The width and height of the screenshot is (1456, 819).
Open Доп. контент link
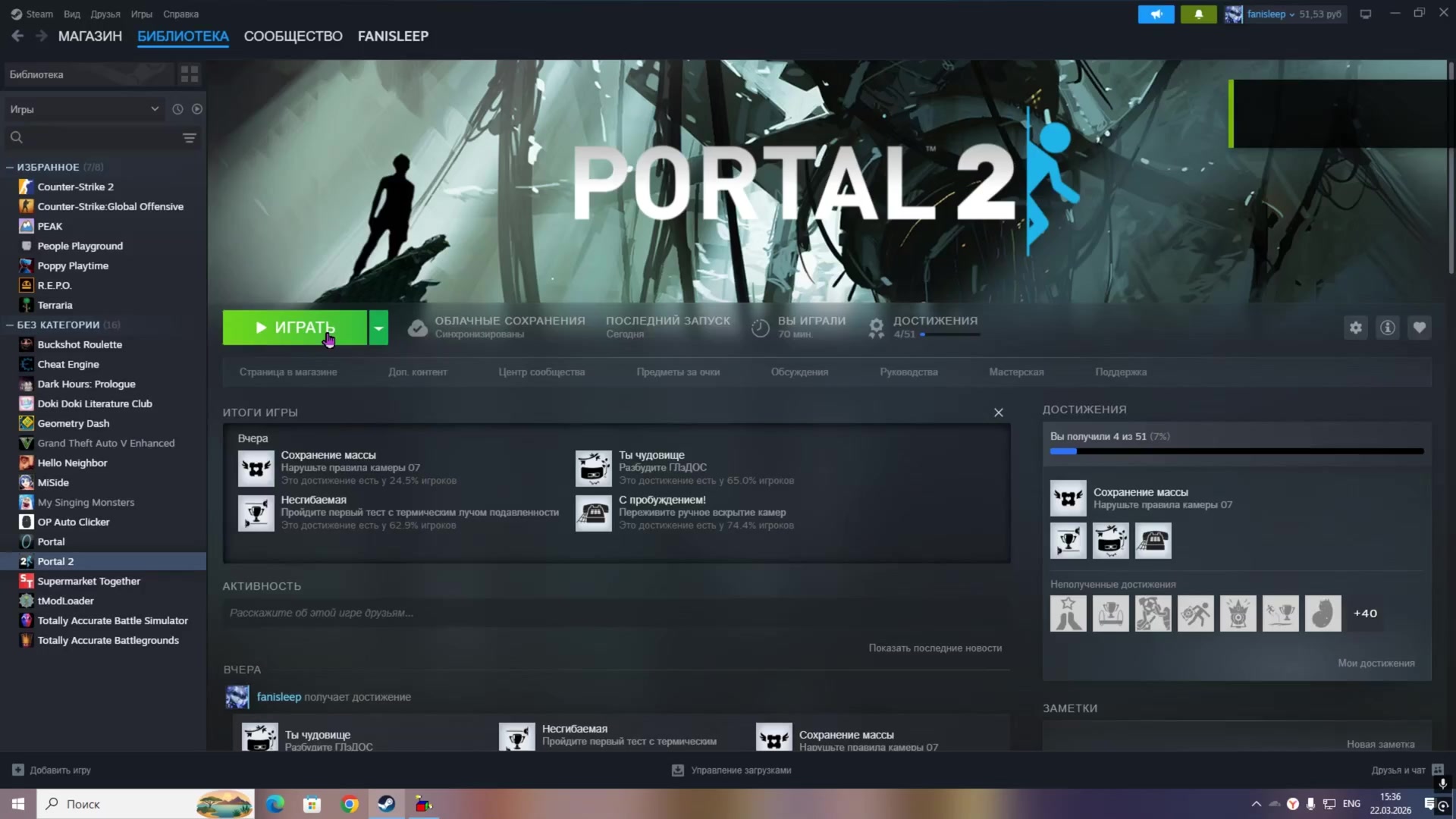418,372
